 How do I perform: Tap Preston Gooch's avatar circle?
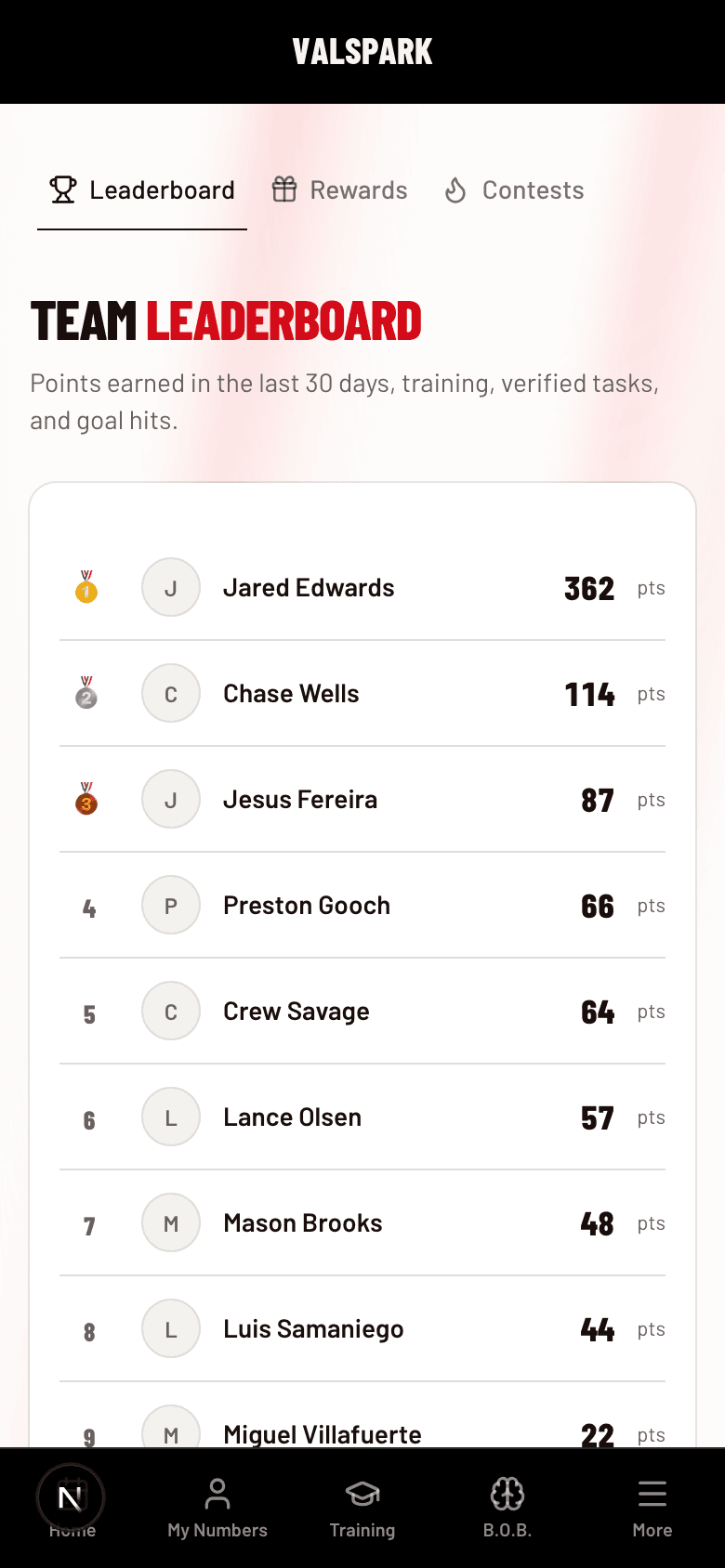(x=171, y=905)
